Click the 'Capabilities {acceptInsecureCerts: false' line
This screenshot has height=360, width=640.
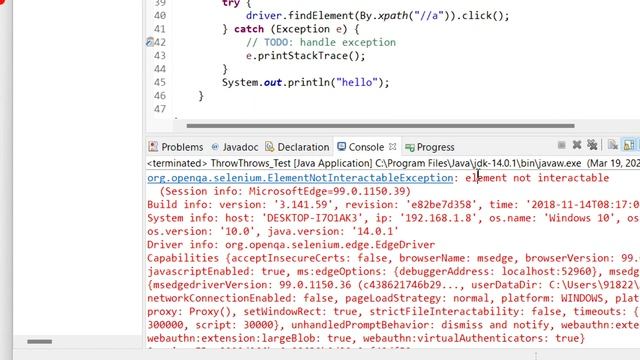pyautogui.click(x=393, y=258)
